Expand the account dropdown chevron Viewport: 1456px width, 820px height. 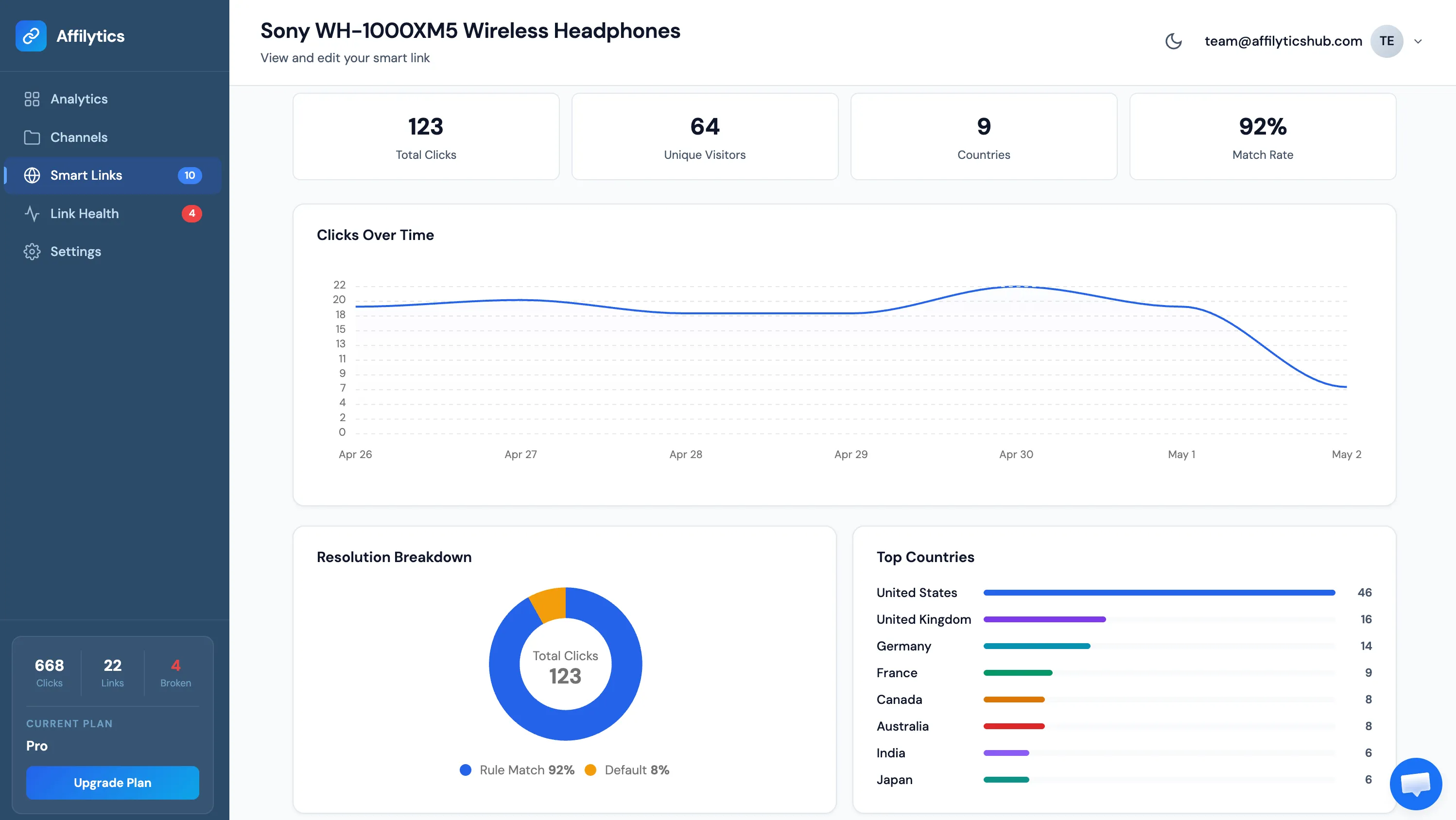click(1418, 41)
